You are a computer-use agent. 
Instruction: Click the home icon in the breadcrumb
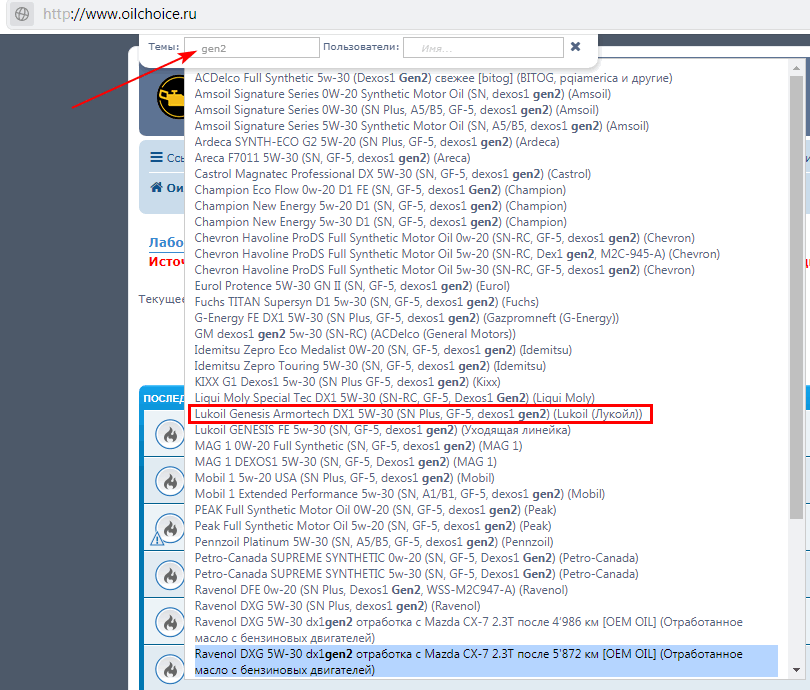click(x=156, y=187)
